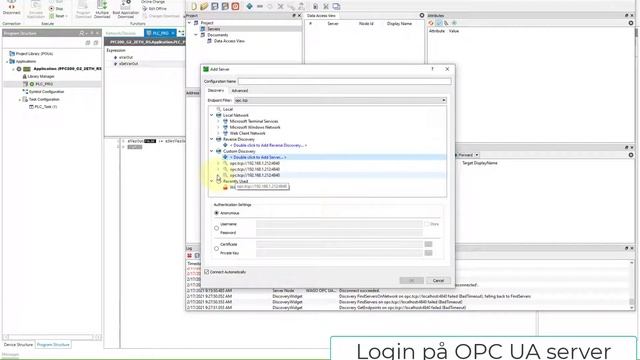Select Task Configuration in Program Structure
This screenshot has height=360, width=640.
point(44,100)
